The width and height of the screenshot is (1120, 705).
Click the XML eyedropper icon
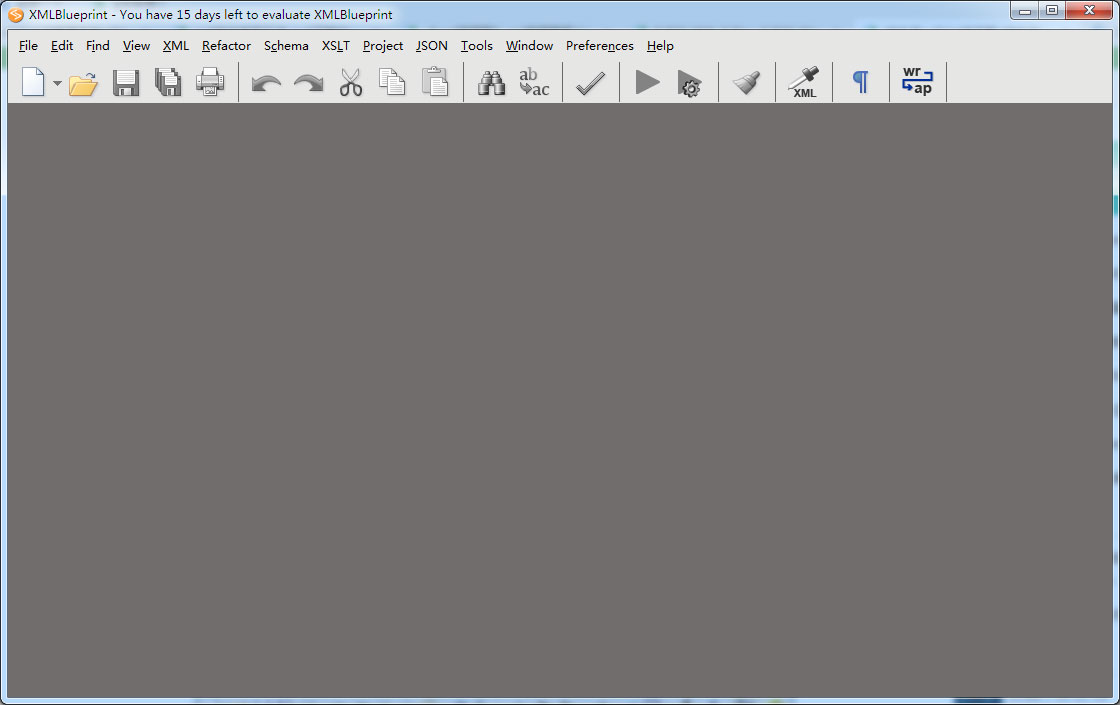click(804, 83)
